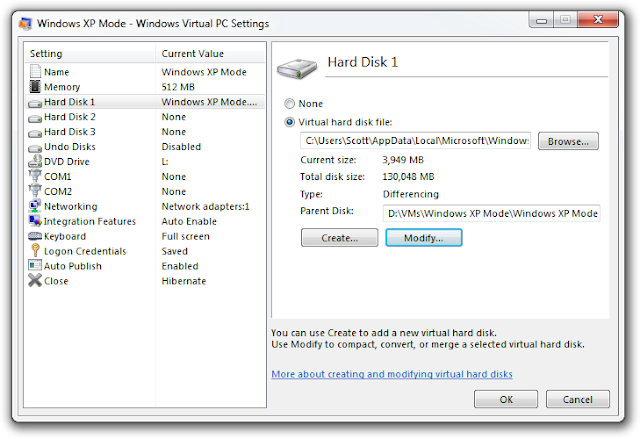Click the Auto Publish icon
This screenshot has width=640, height=439.
35,266
